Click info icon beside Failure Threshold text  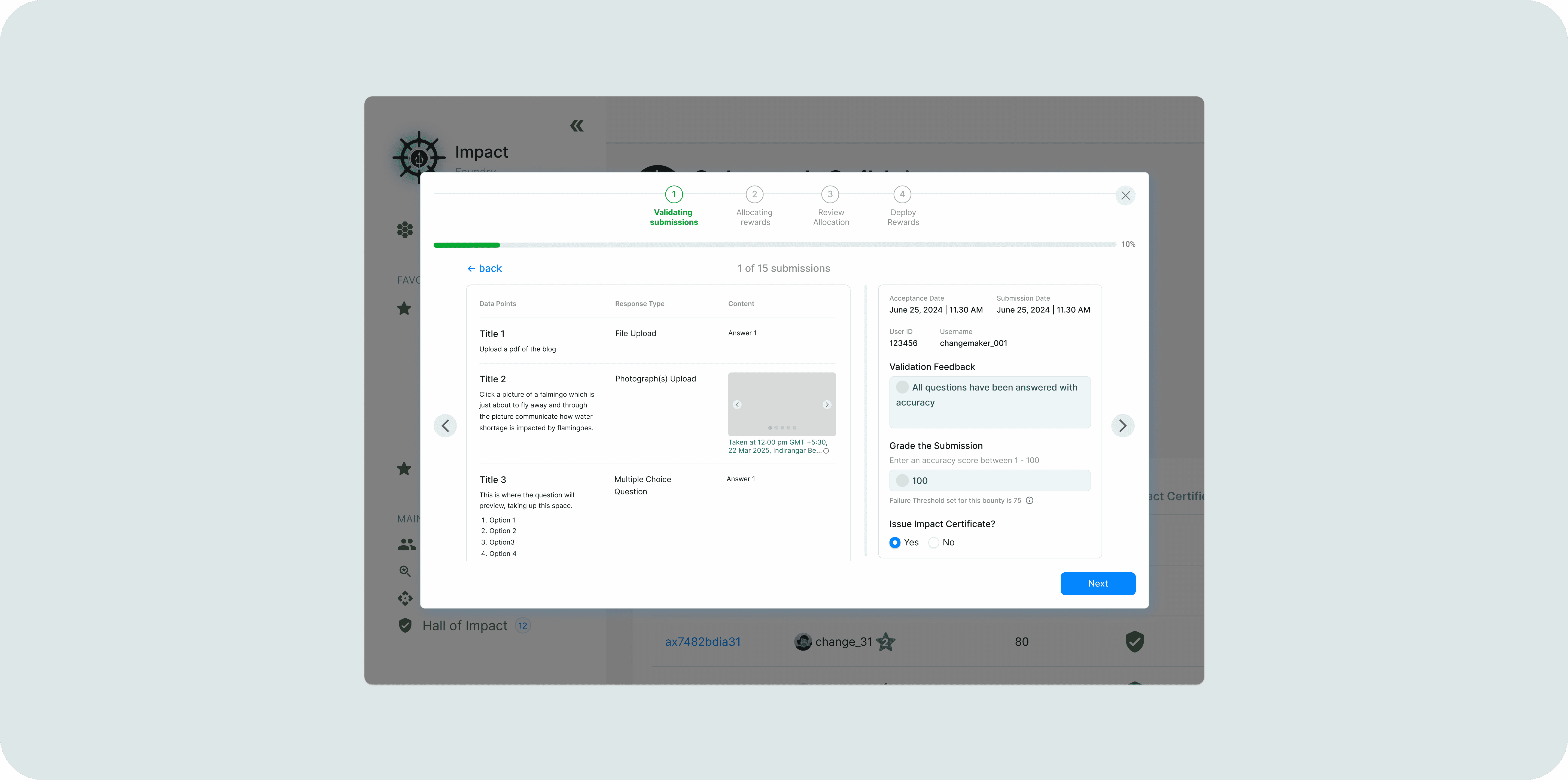(1029, 501)
